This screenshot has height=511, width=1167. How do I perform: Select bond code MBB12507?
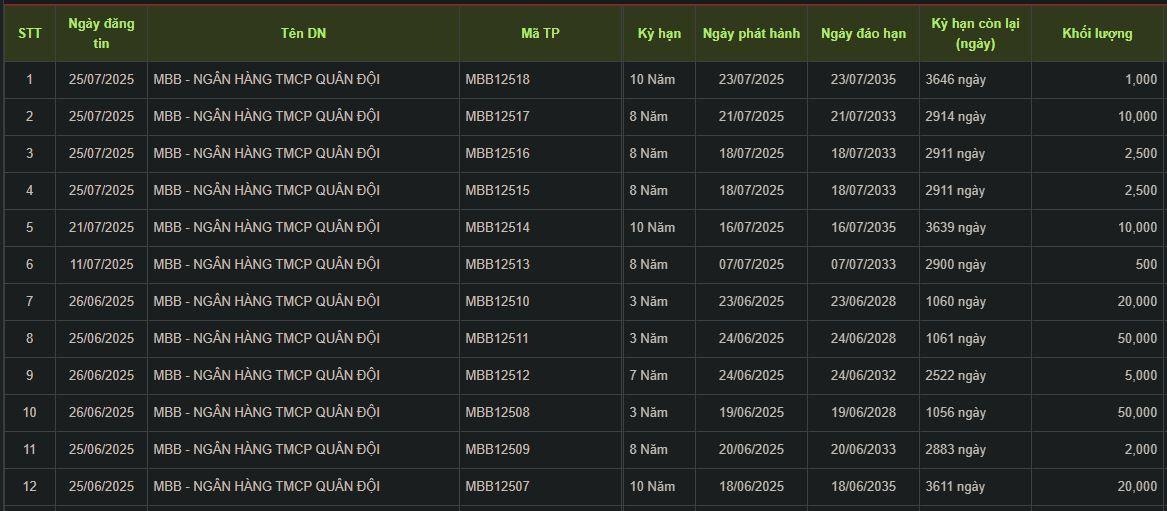(498, 486)
